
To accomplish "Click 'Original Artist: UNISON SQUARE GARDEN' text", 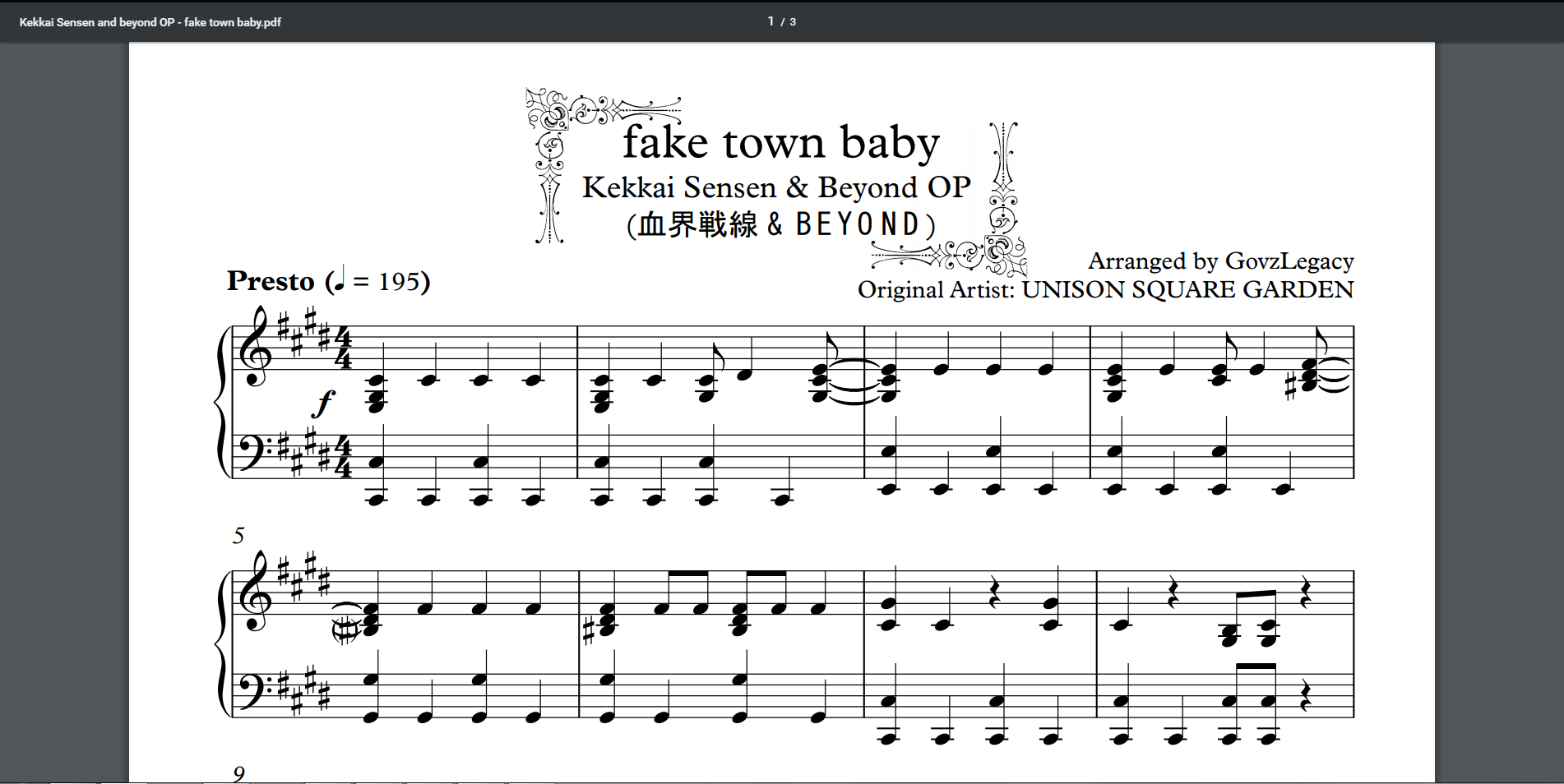I will [1105, 290].
